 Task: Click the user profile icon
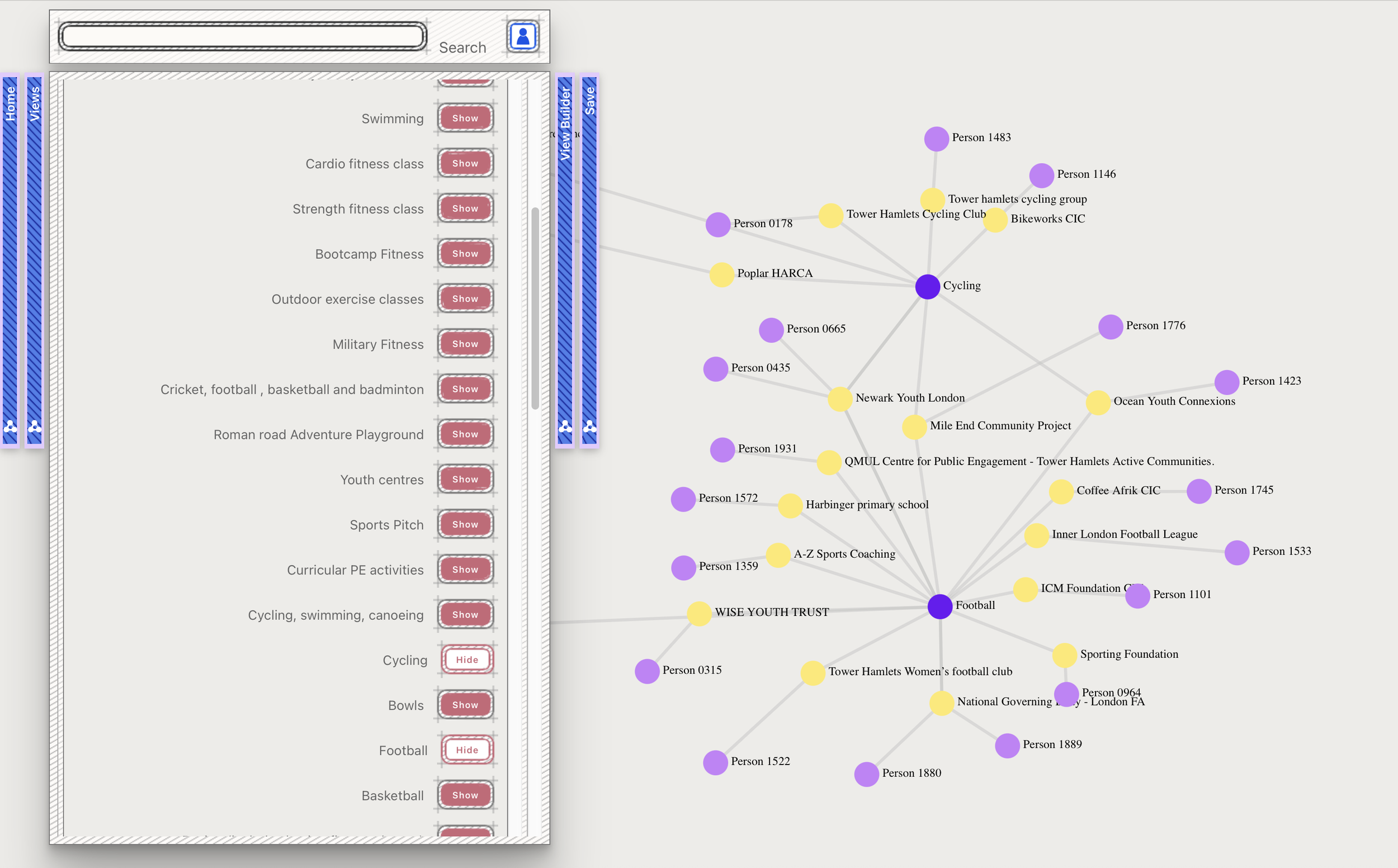pyautogui.click(x=522, y=37)
